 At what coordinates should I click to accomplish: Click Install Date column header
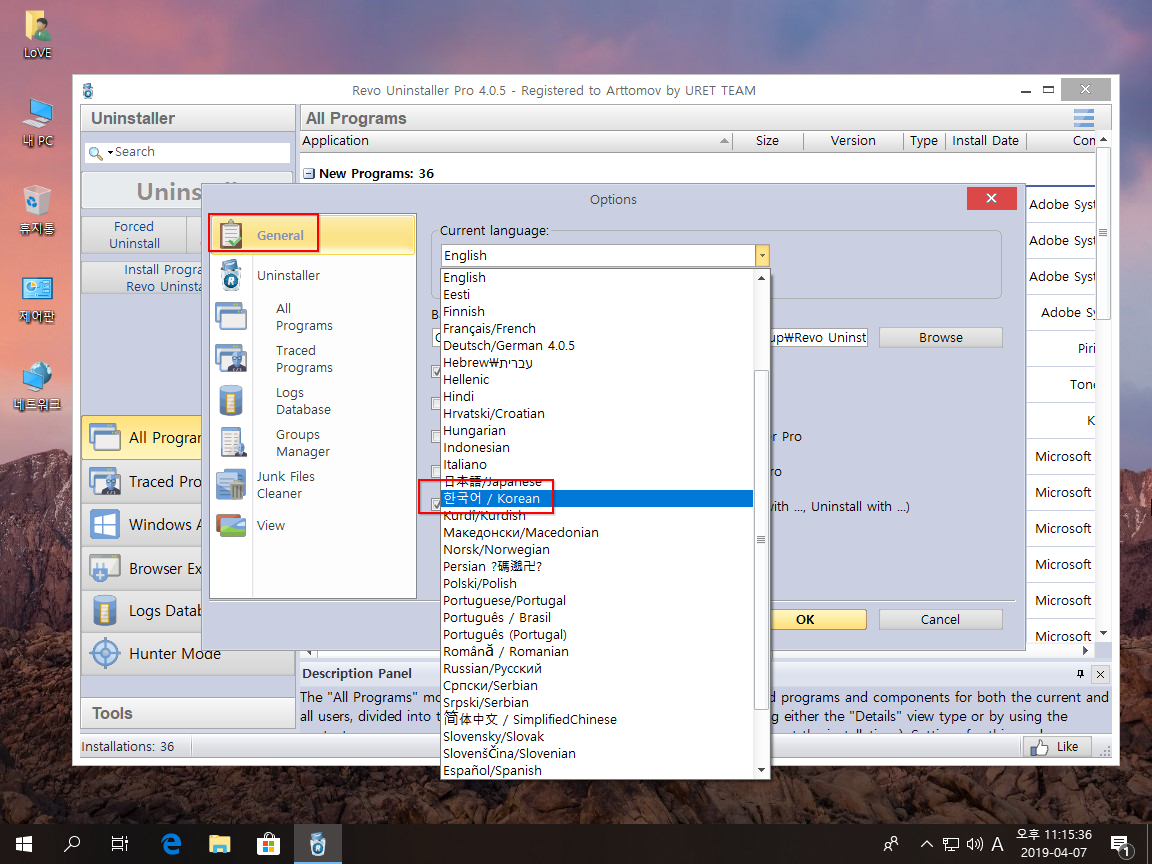[985, 140]
